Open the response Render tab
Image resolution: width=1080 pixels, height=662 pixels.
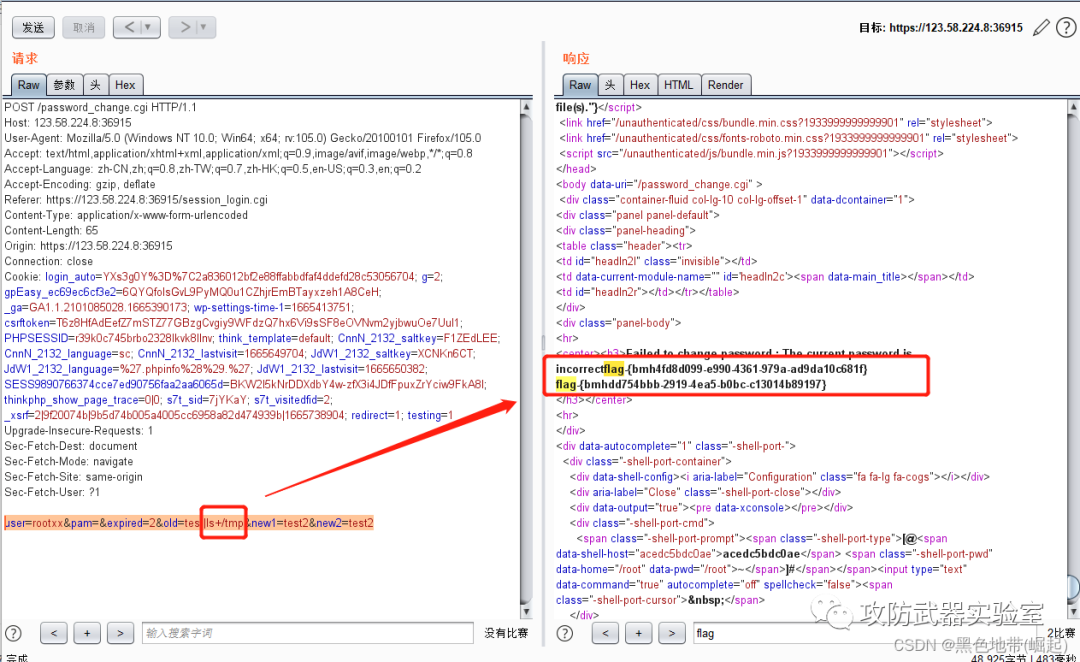[x=725, y=85]
